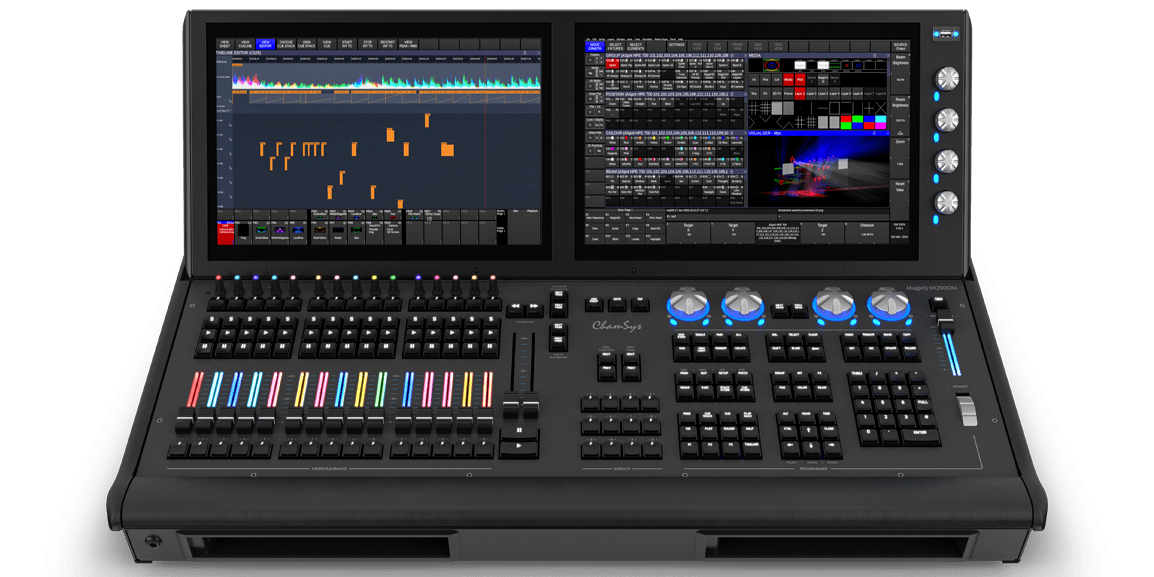Open the SOURCE Output selector
Viewport: 1154px width, 577px height.
point(900,45)
